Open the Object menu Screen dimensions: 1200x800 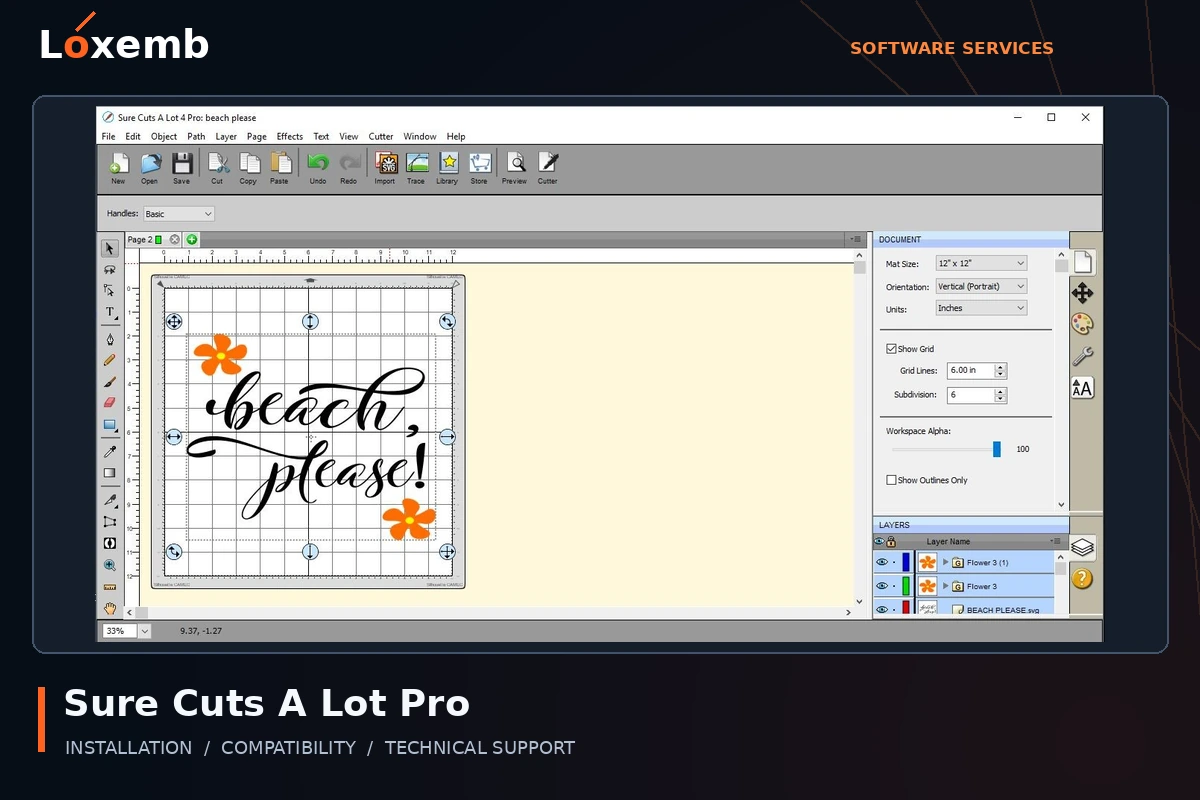point(164,136)
